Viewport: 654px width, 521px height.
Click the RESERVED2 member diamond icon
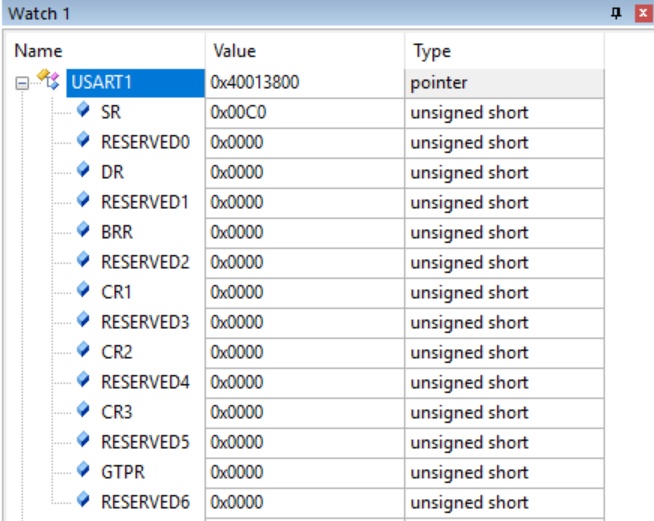[x=83, y=260]
